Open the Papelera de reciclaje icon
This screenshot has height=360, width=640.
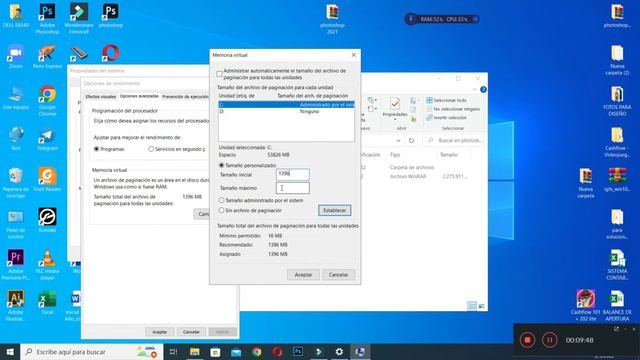[x=16, y=182]
